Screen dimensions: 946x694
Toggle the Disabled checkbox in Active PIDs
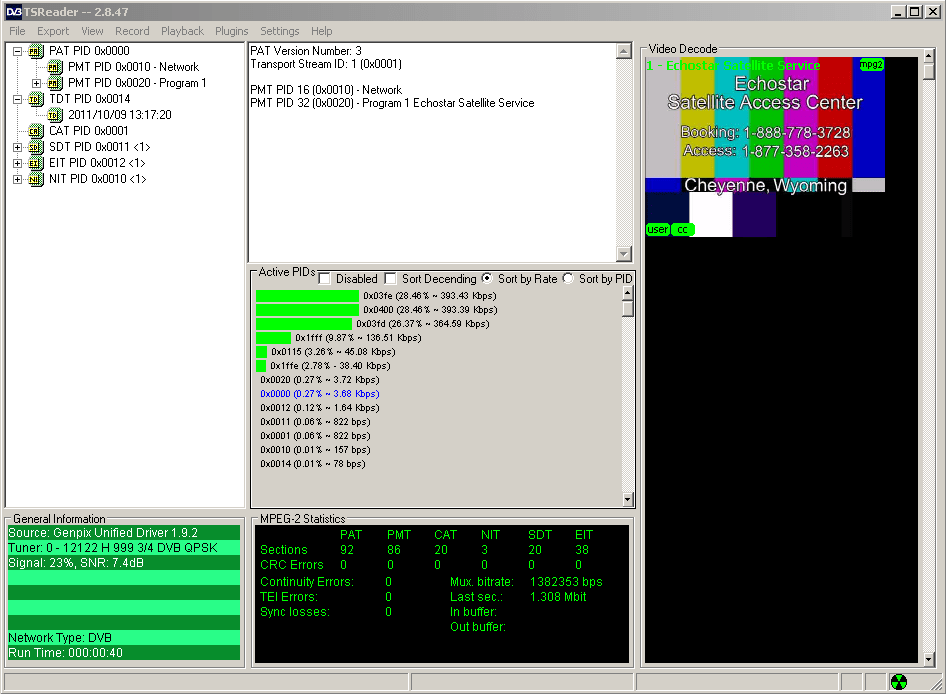(325, 279)
